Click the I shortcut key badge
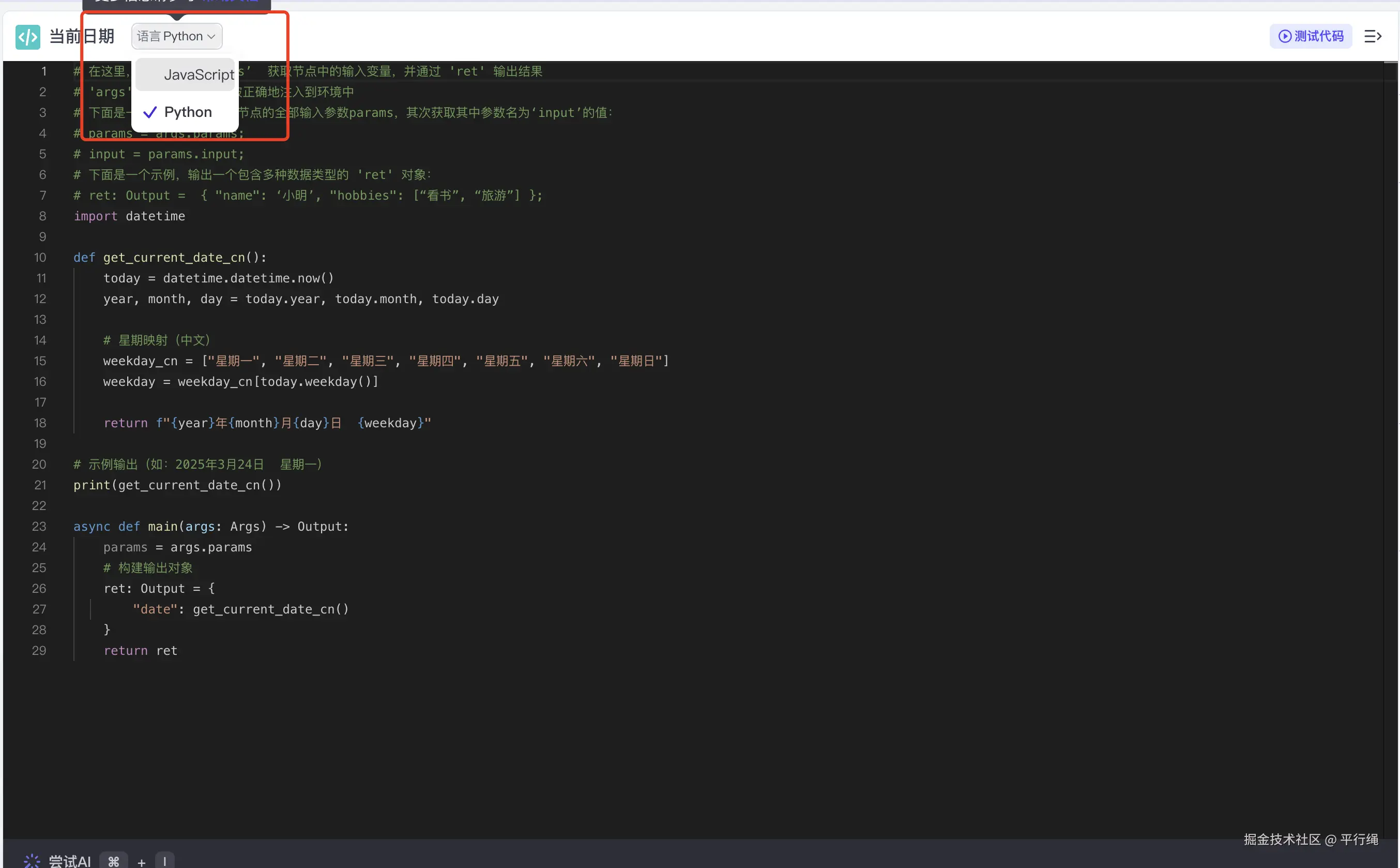 point(165,861)
